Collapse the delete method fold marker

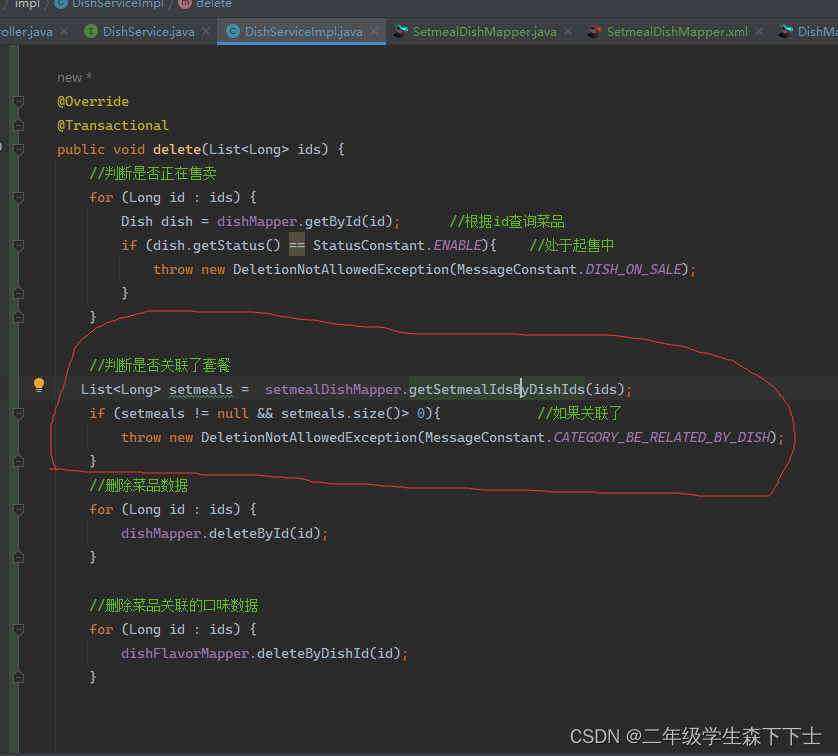[18, 149]
